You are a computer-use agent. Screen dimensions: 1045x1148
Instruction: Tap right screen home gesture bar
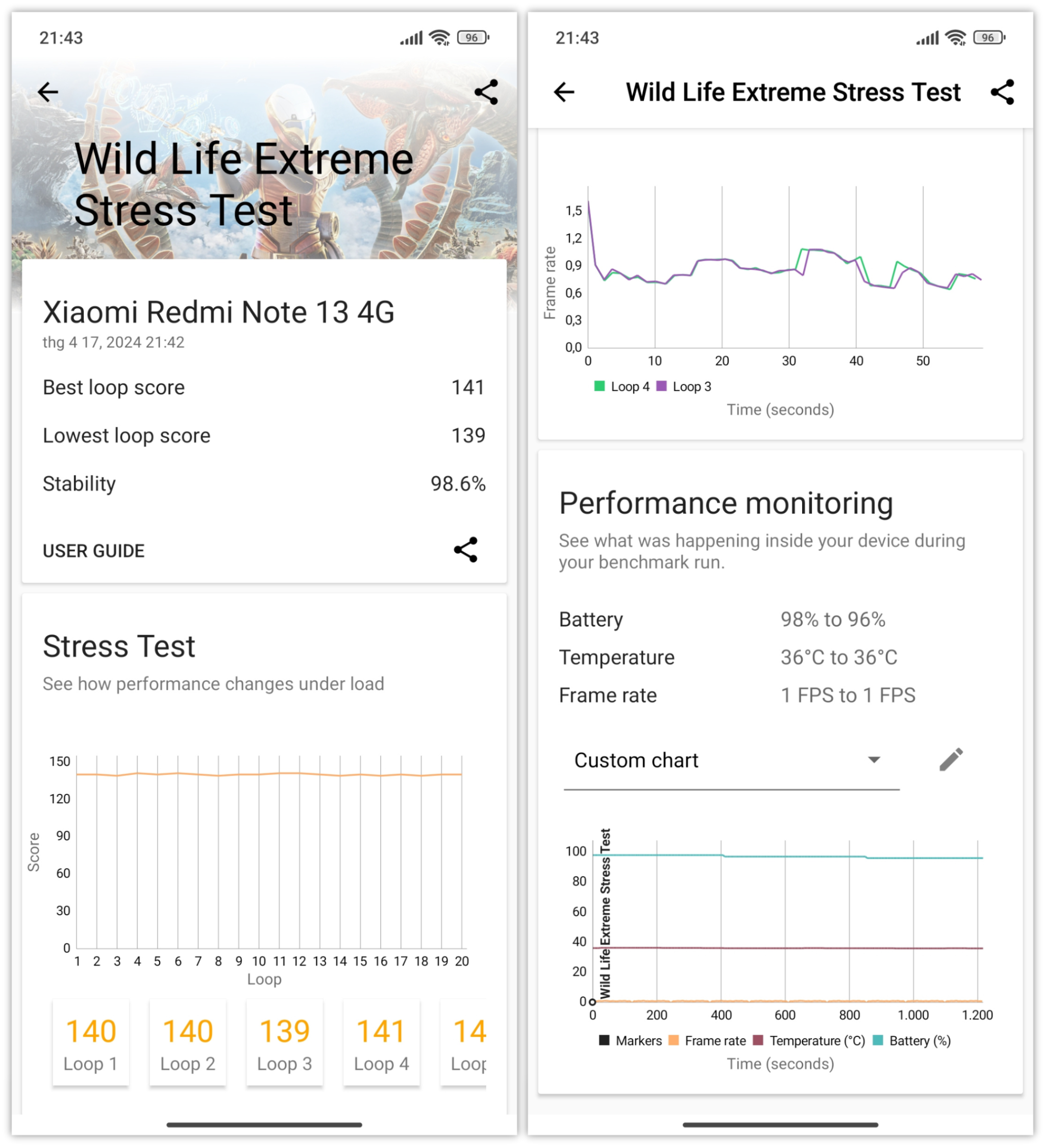coord(781,1125)
